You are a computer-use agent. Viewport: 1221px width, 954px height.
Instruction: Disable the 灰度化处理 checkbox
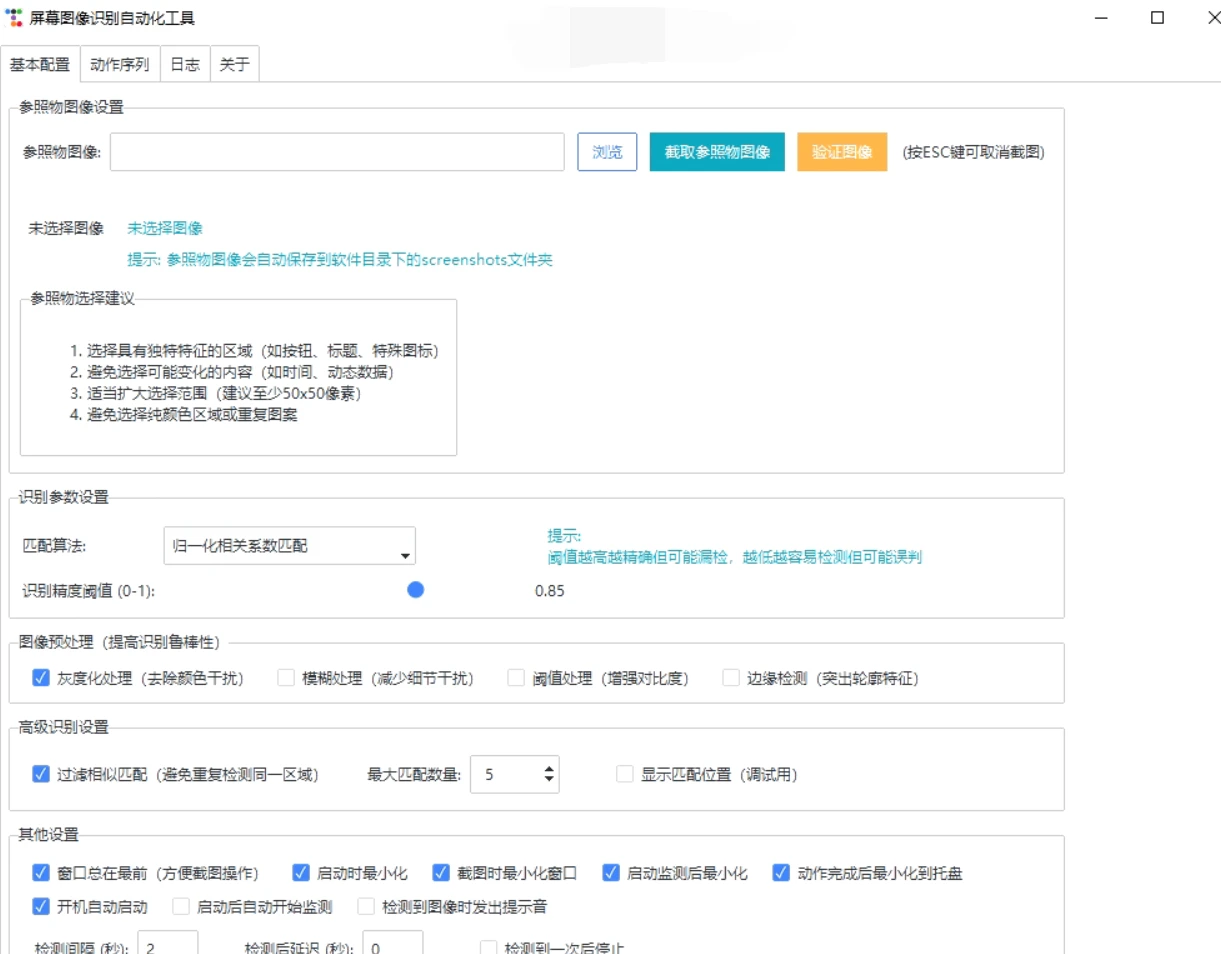pos(41,678)
